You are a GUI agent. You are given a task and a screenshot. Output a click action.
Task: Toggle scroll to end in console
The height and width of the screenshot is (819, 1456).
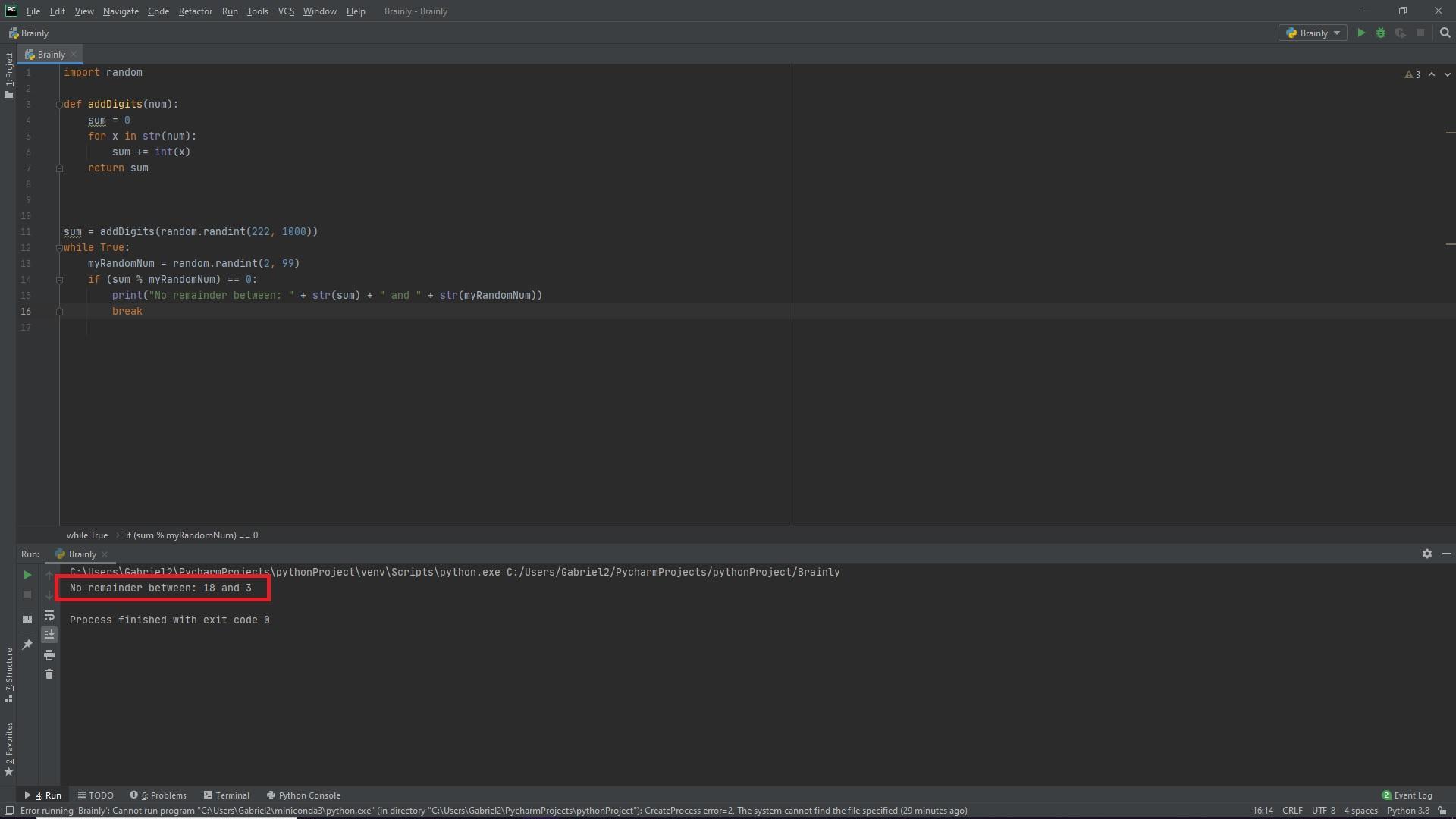49,635
